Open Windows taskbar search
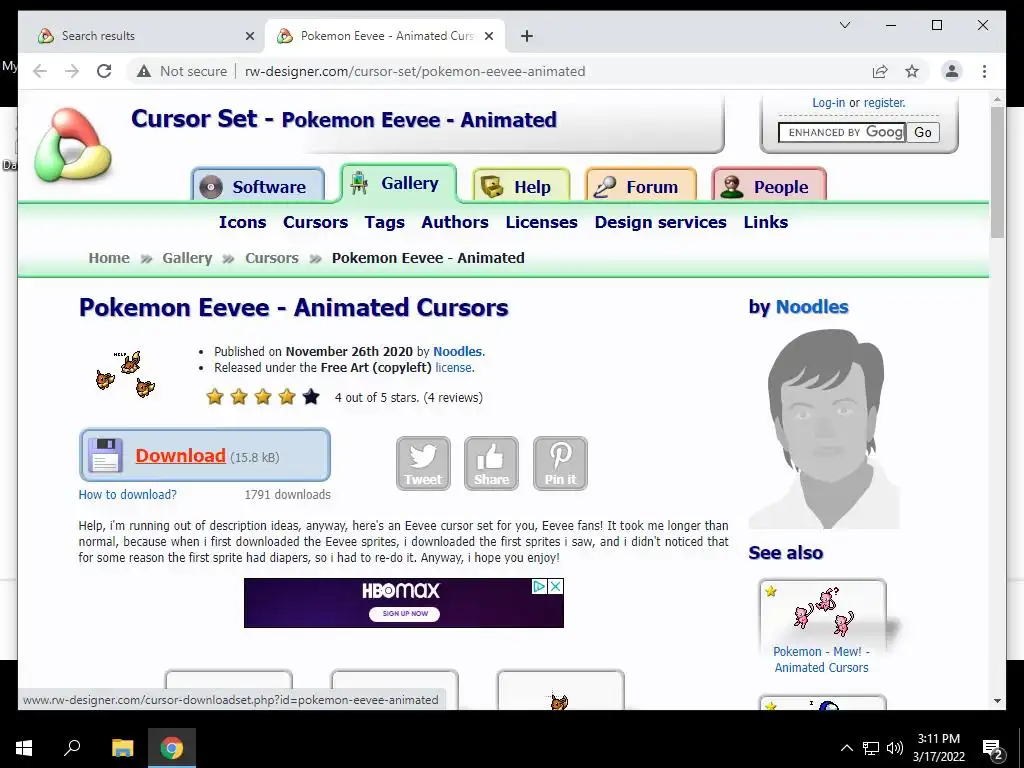Image resolution: width=1024 pixels, height=768 pixels. coord(72,748)
